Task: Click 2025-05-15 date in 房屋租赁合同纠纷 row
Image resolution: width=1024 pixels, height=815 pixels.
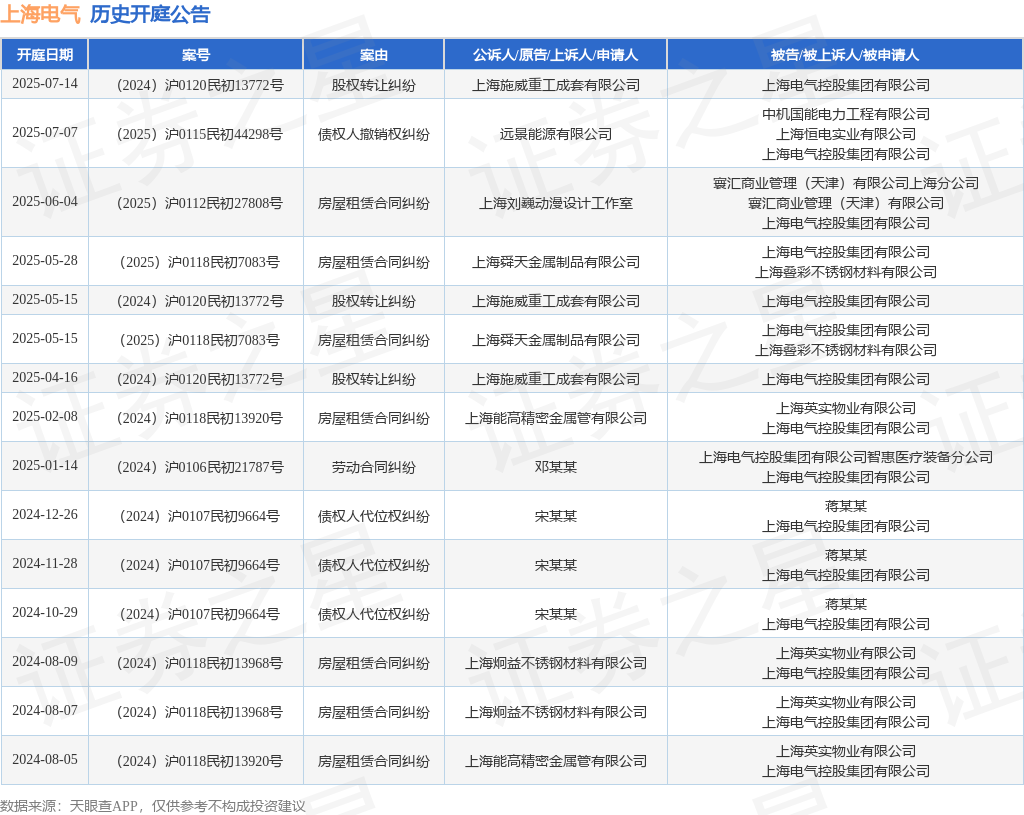Action: [x=44, y=339]
